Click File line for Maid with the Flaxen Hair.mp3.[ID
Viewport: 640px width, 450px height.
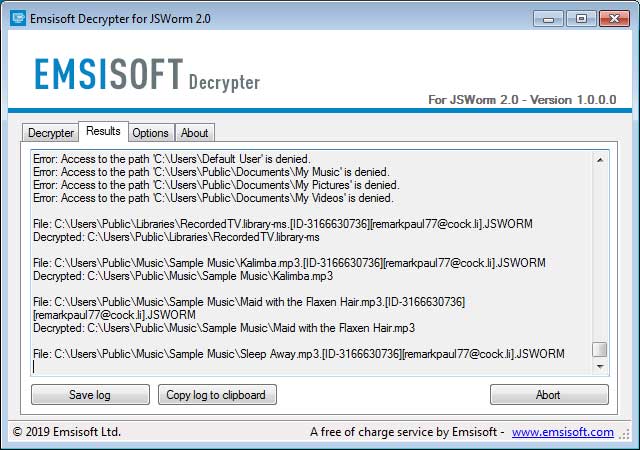[x=249, y=302]
